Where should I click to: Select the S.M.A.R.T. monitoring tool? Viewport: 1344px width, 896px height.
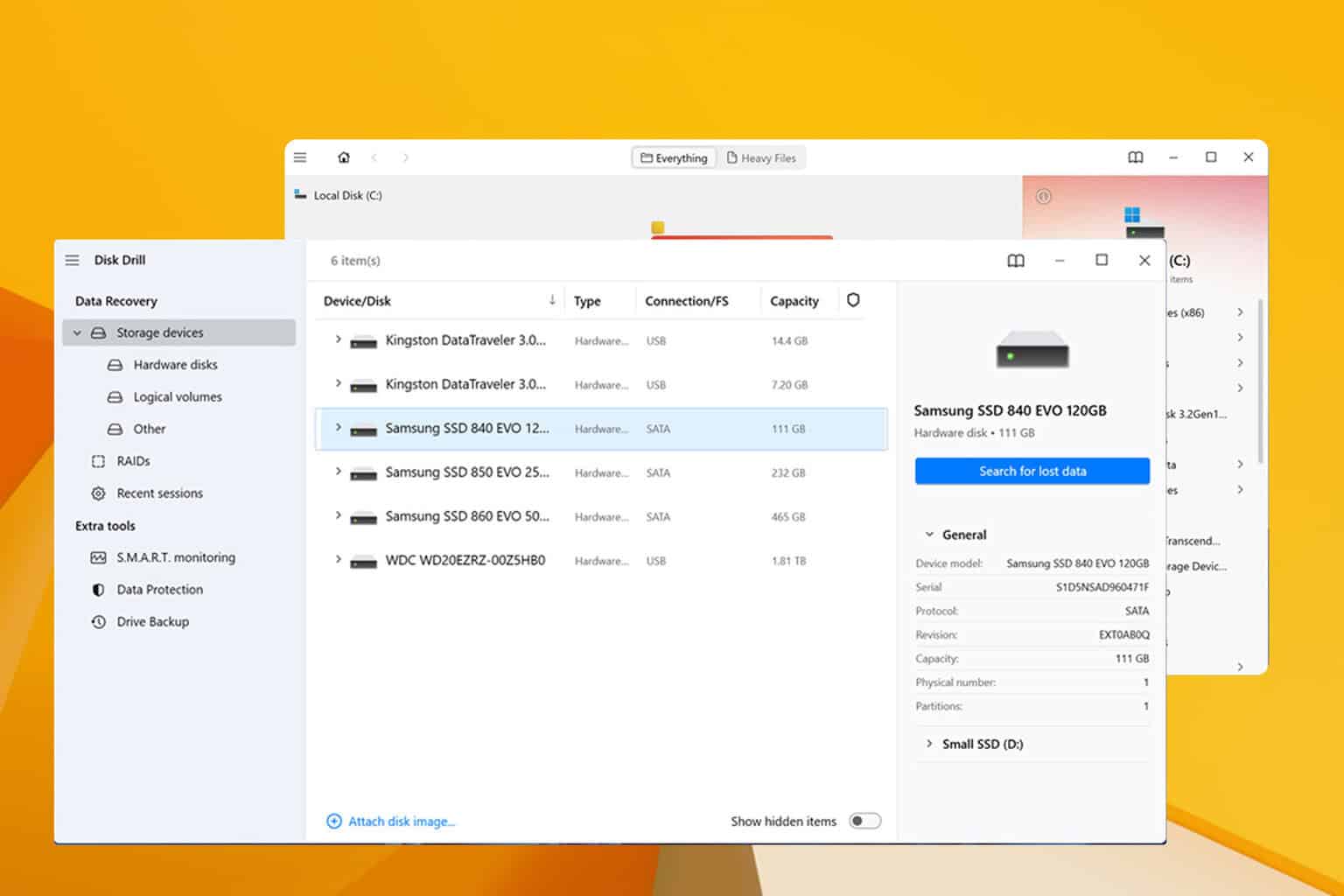click(x=175, y=557)
